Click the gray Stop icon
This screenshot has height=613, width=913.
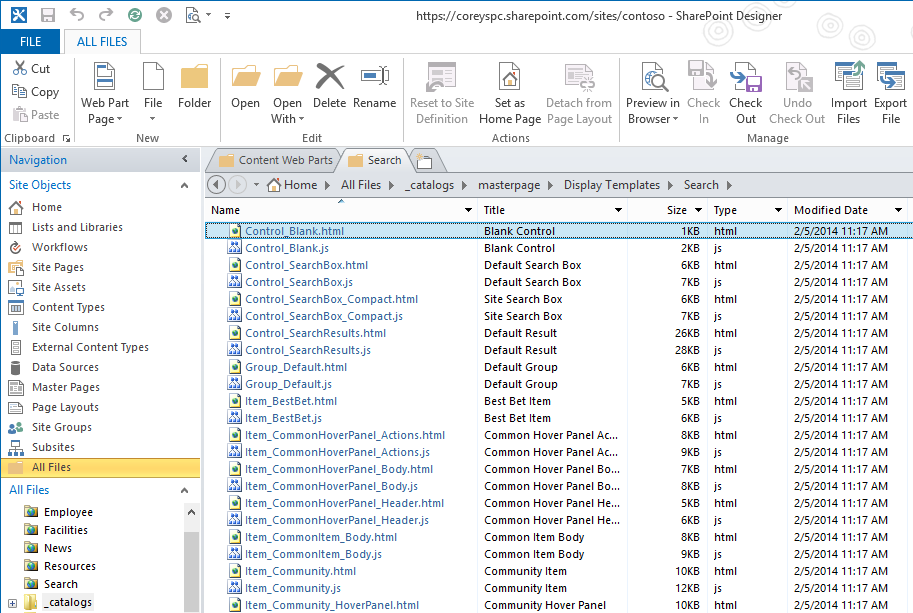click(x=164, y=15)
